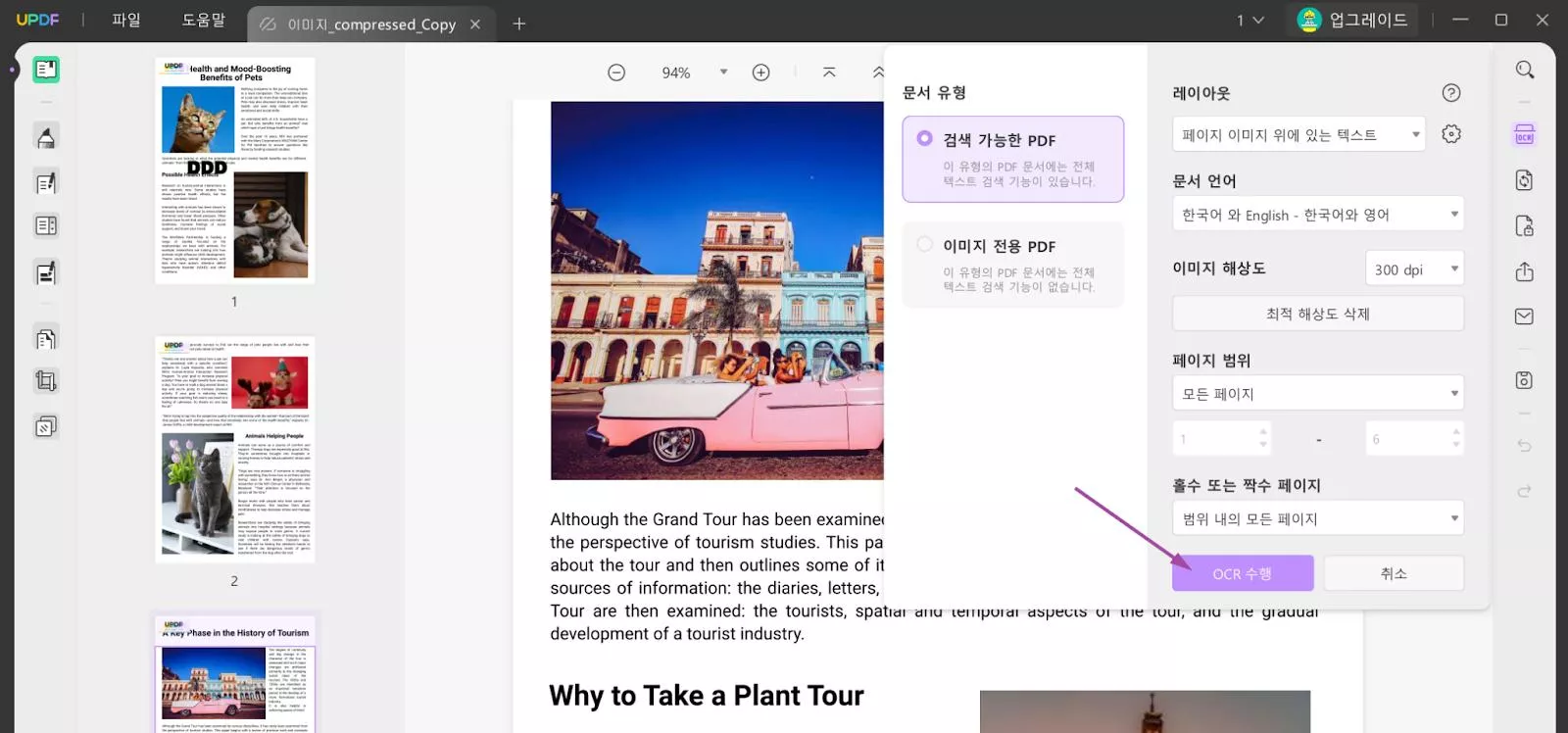Open the Convert PDF icon
Viewport: 1568px width, 733px height.
pos(1525,180)
